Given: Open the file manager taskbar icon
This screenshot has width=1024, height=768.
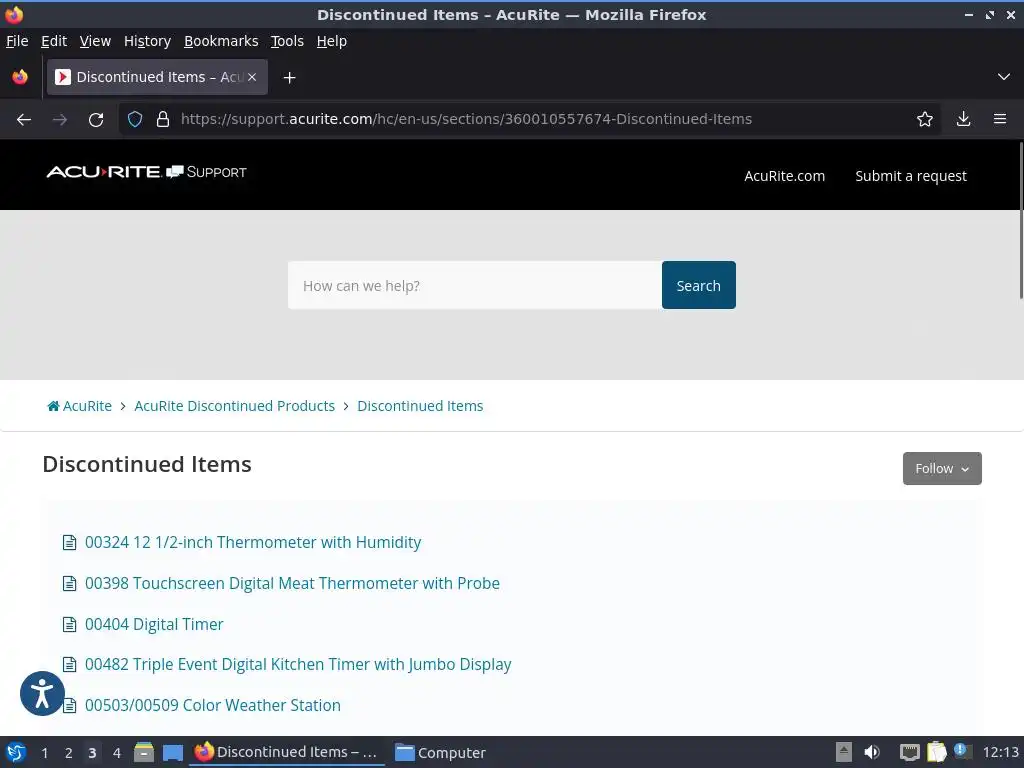Looking at the screenshot, I should (144, 752).
